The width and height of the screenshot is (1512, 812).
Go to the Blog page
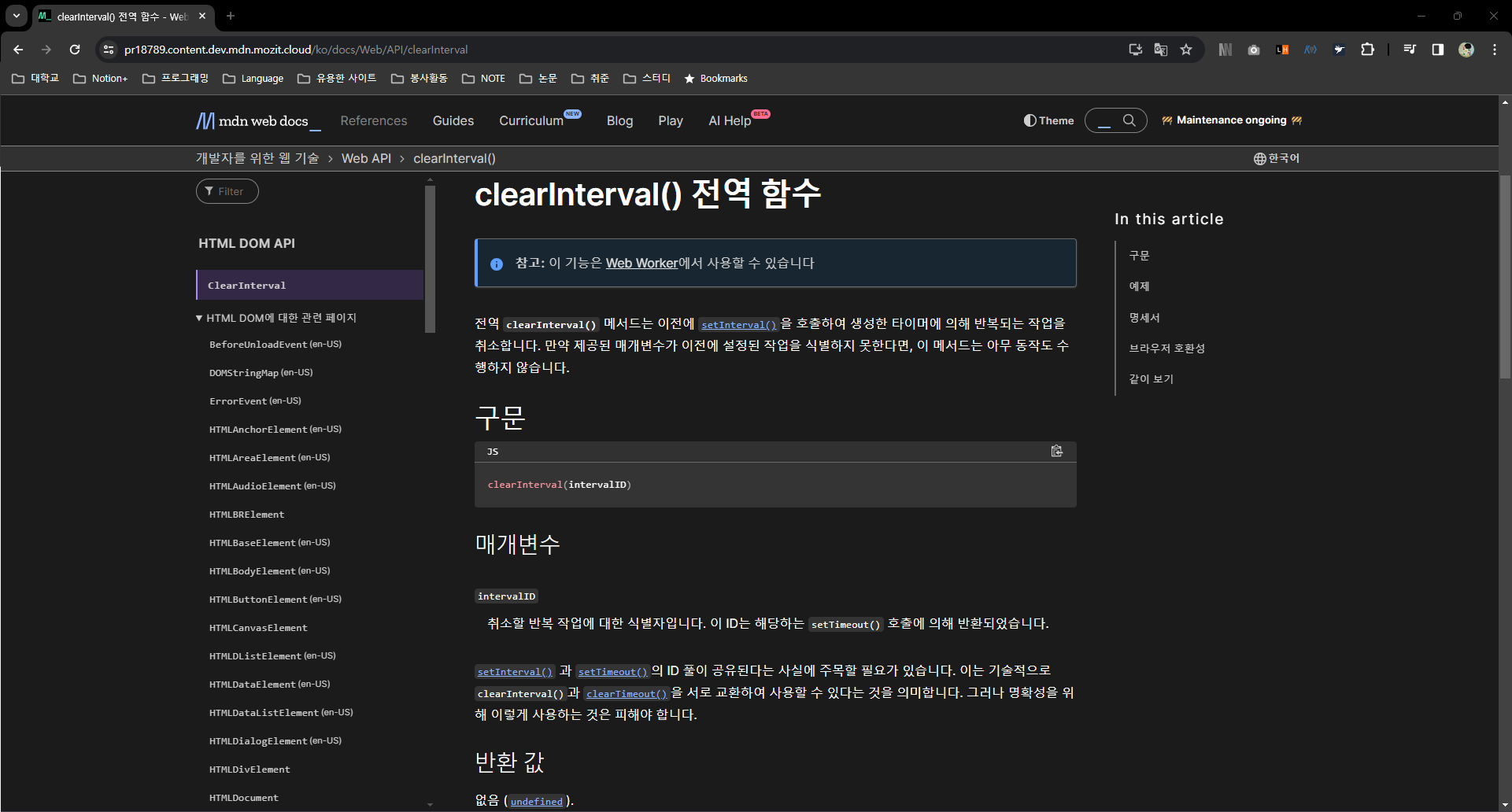pos(619,120)
